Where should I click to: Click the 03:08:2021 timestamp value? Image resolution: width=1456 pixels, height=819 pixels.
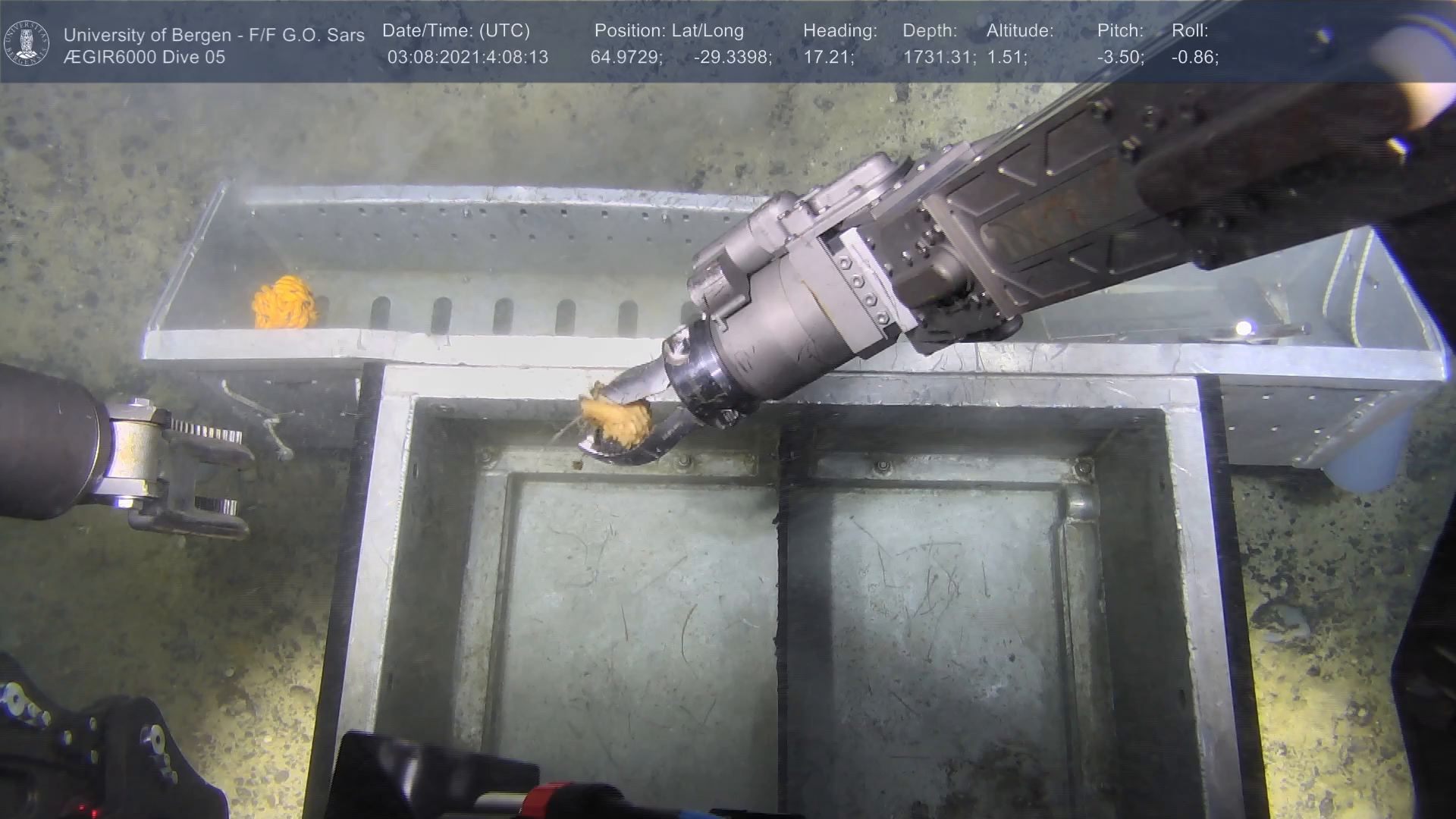[x=467, y=58]
